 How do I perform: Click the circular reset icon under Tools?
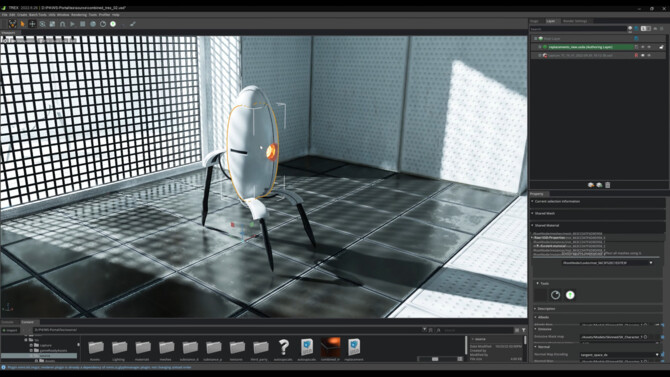click(555, 295)
